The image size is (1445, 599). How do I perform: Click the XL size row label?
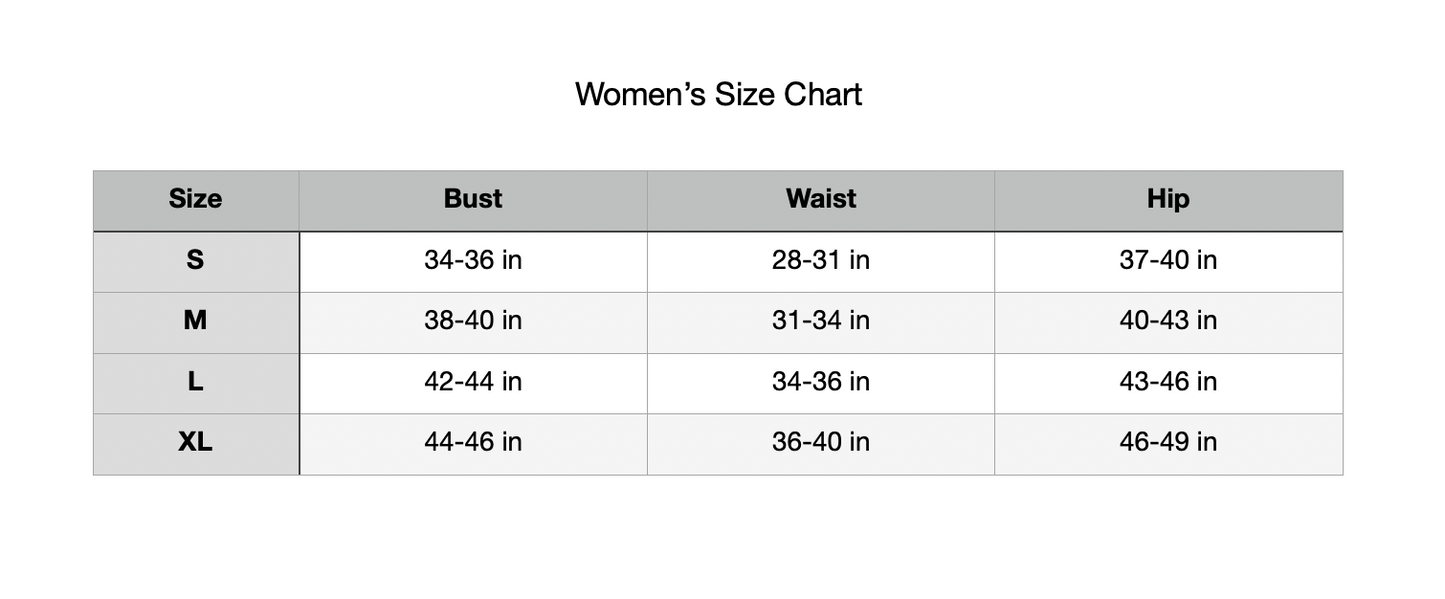click(195, 442)
